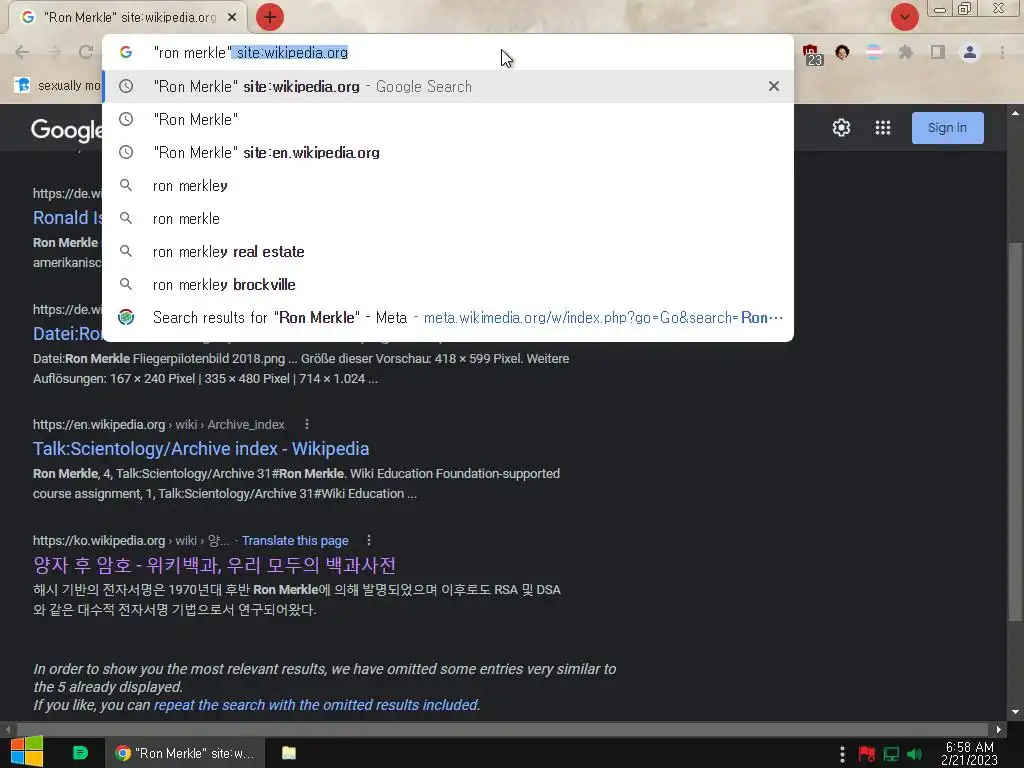Screen dimensions: 1024x768
Task: Open File Explorer from the taskbar
Action: point(289,753)
